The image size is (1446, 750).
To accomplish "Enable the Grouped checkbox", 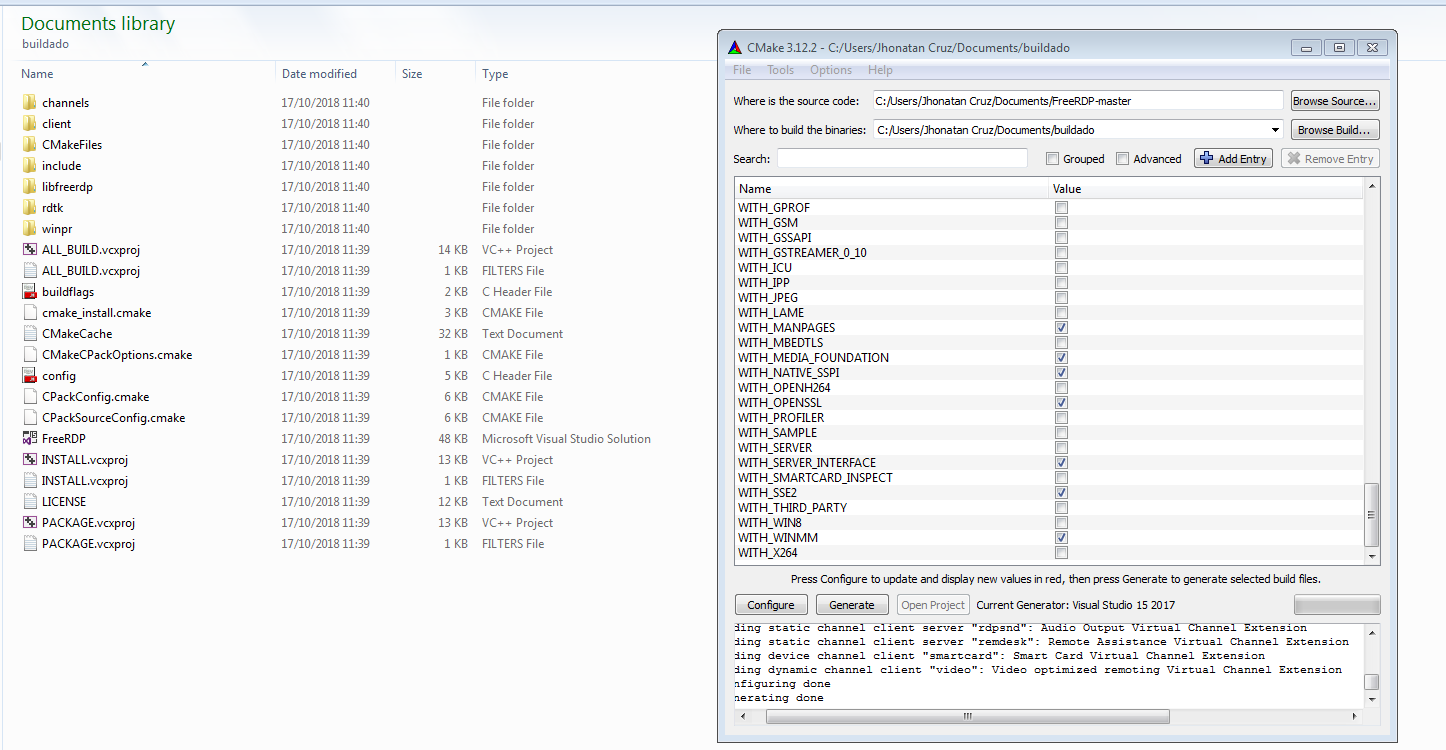I will tap(1052, 158).
